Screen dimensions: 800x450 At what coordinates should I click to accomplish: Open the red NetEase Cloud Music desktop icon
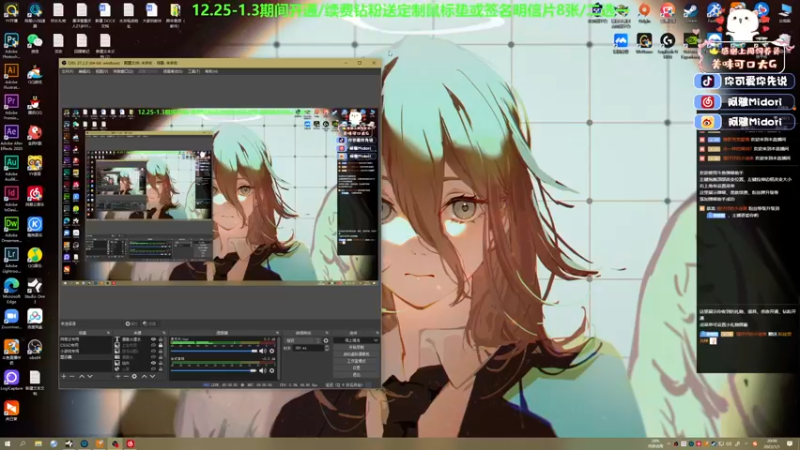click(x=35, y=196)
